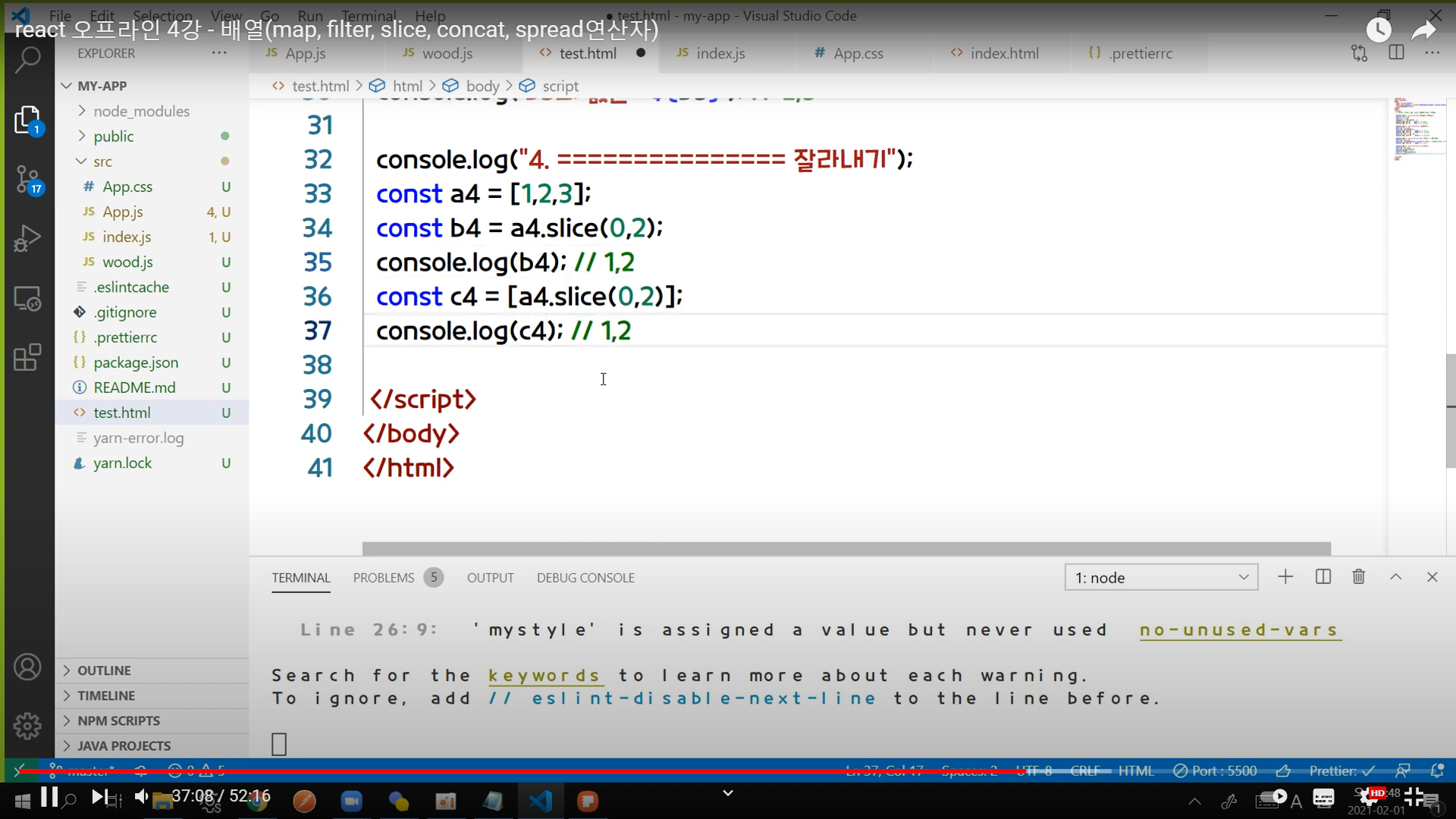
Task: Open the DEBUG CONSOLE panel tab
Action: pyautogui.click(x=585, y=577)
